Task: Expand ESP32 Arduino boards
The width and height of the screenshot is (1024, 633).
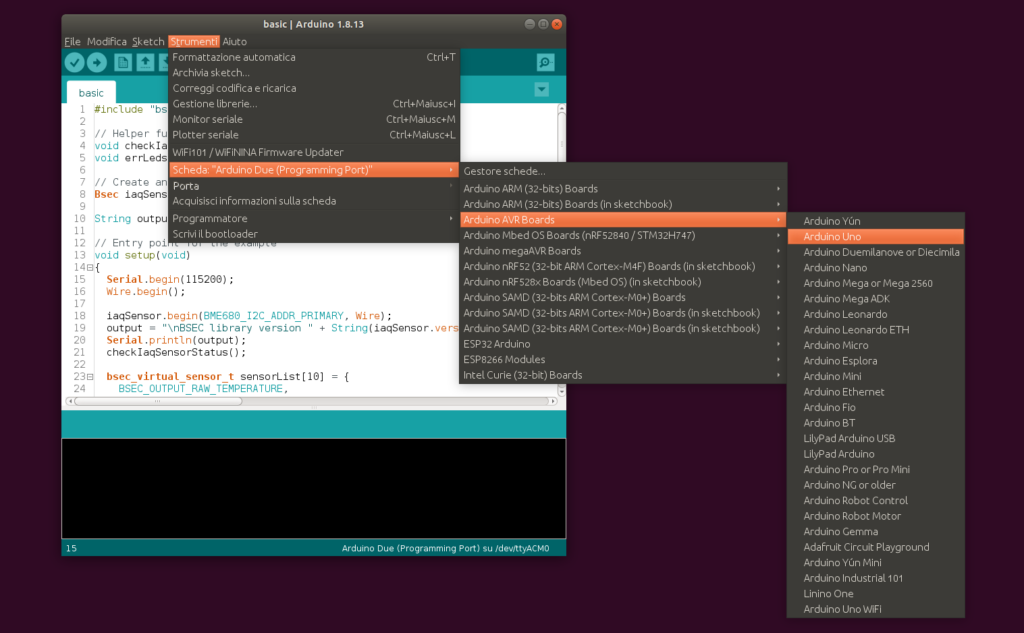Action: pos(623,344)
